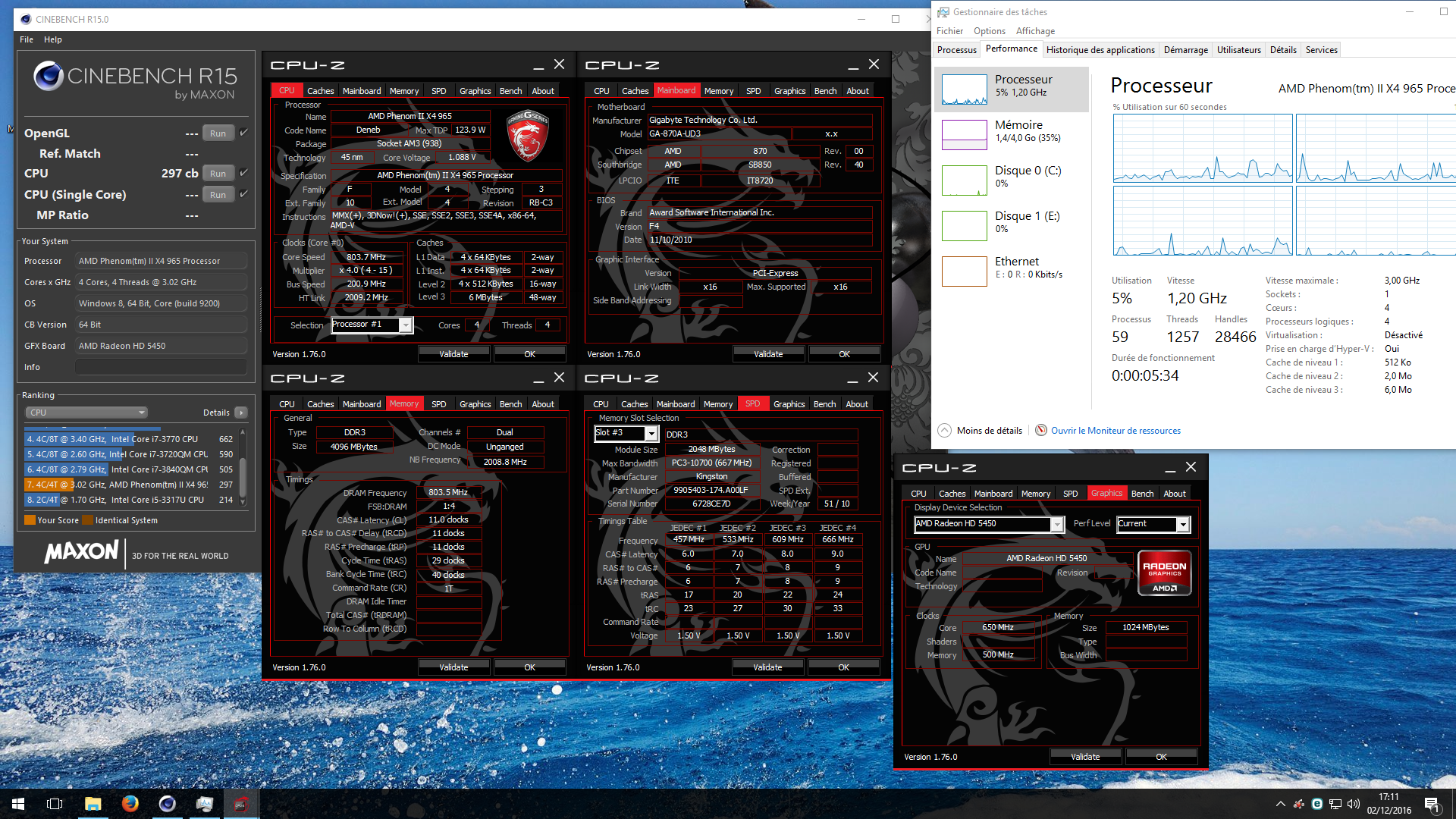Select the Disque 1 (E:) thumbnail
The width and height of the screenshot is (1456, 819).
tap(964, 226)
